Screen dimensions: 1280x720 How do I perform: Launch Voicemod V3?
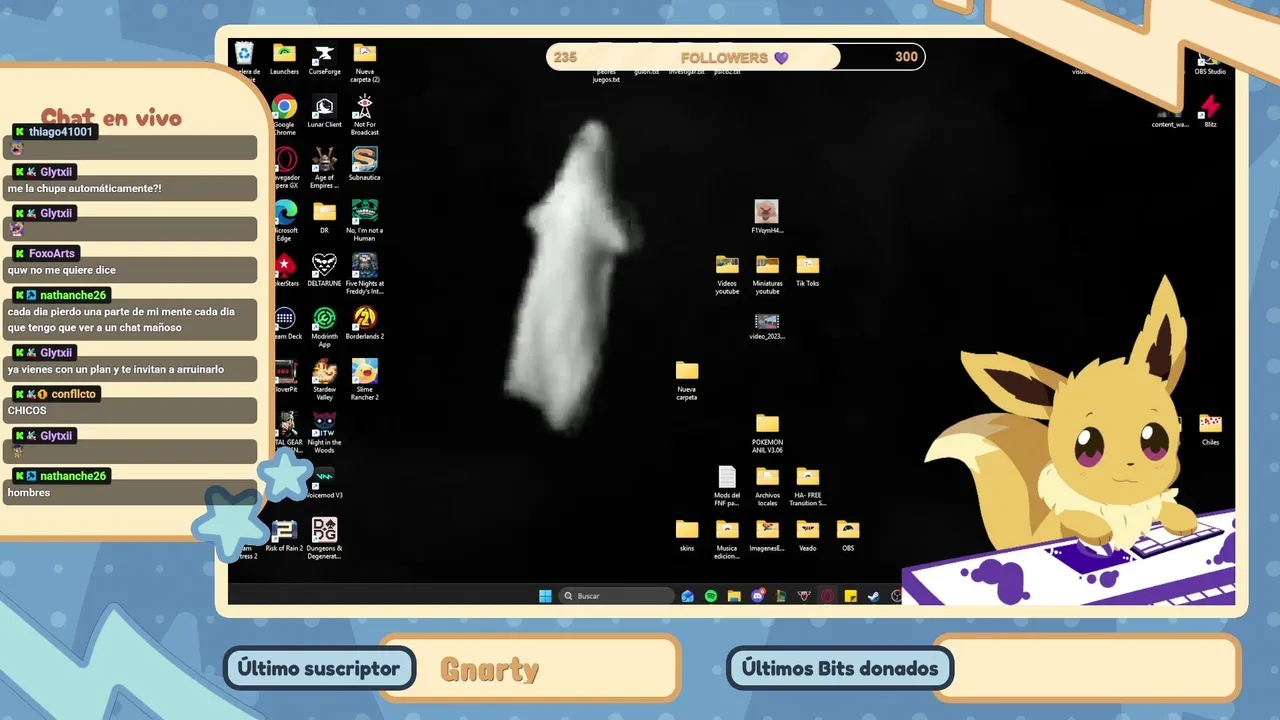(x=324, y=483)
